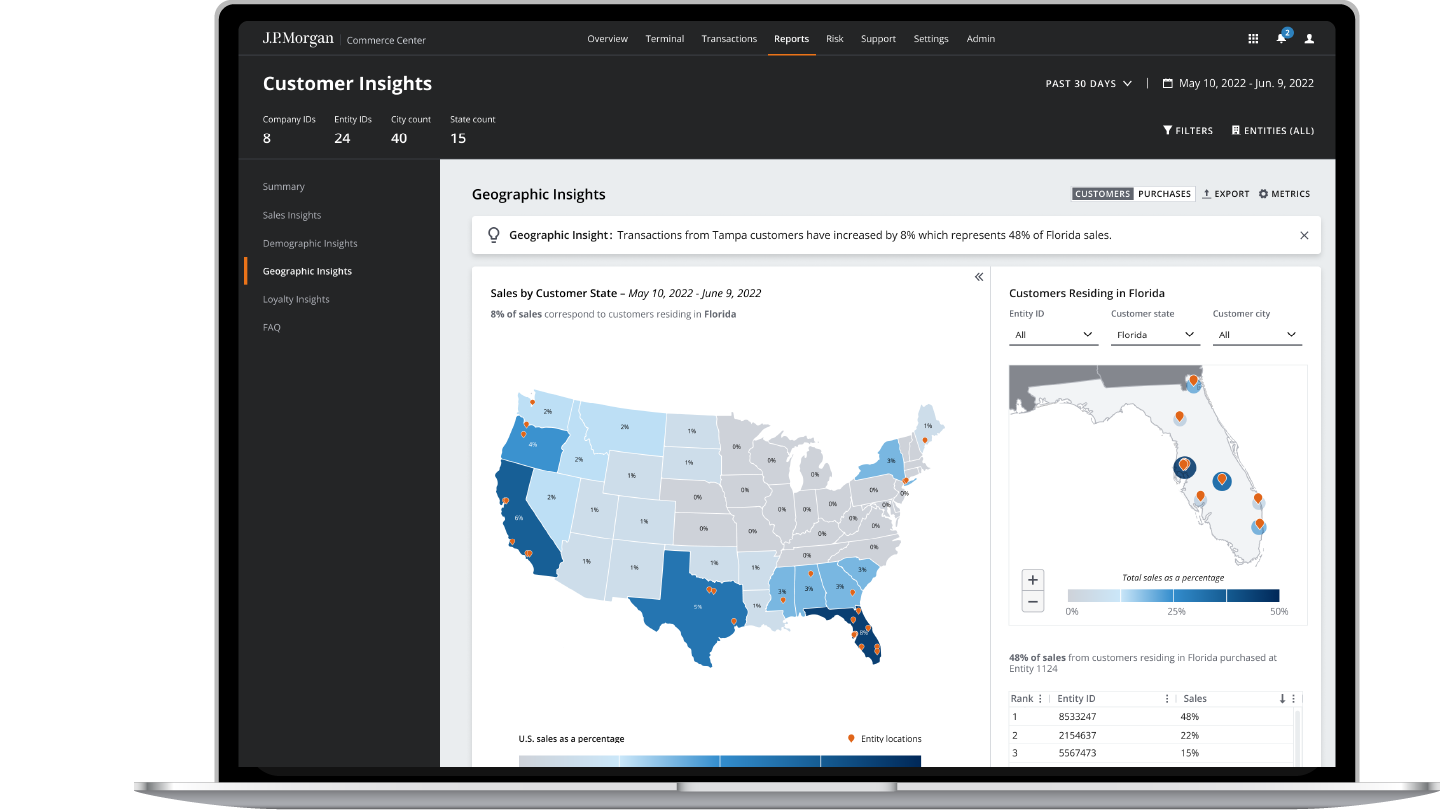Dismiss the Geographic Insight banner

(1304, 236)
